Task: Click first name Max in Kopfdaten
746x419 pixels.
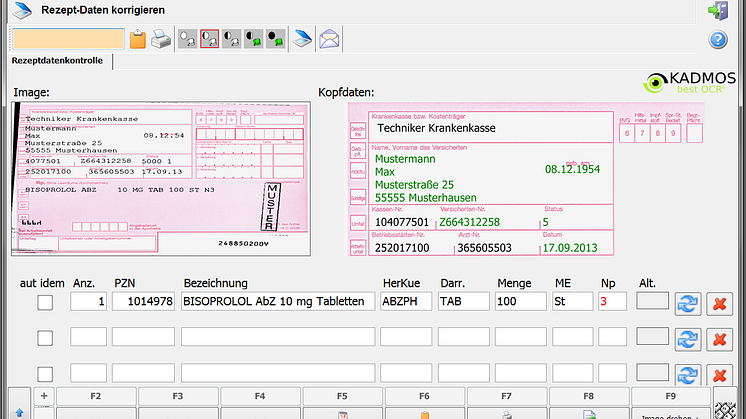Action: (x=385, y=172)
